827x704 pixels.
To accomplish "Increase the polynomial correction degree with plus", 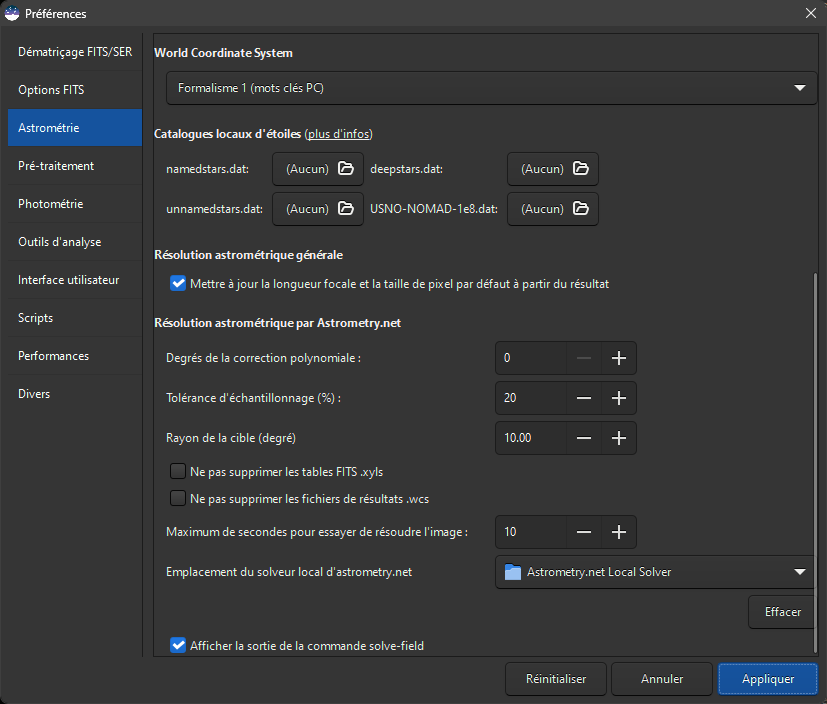I will pyautogui.click(x=618, y=358).
